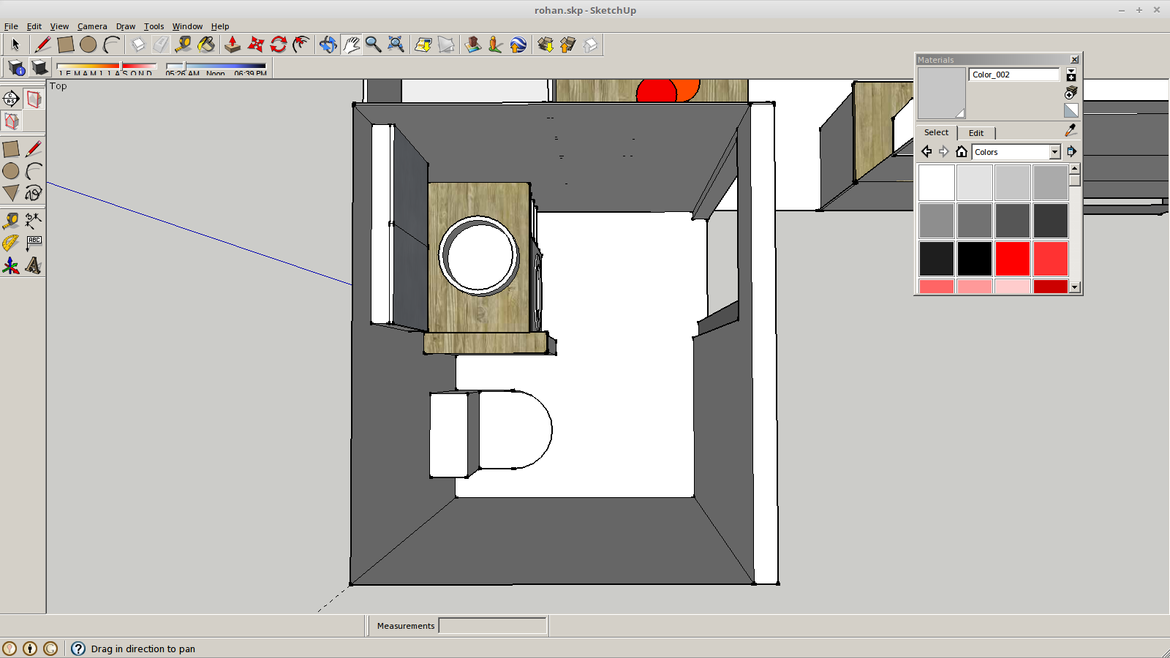The width and height of the screenshot is (1170, 658).
Task: Choose the Push/Pull tool
Action: pos(232,44)
